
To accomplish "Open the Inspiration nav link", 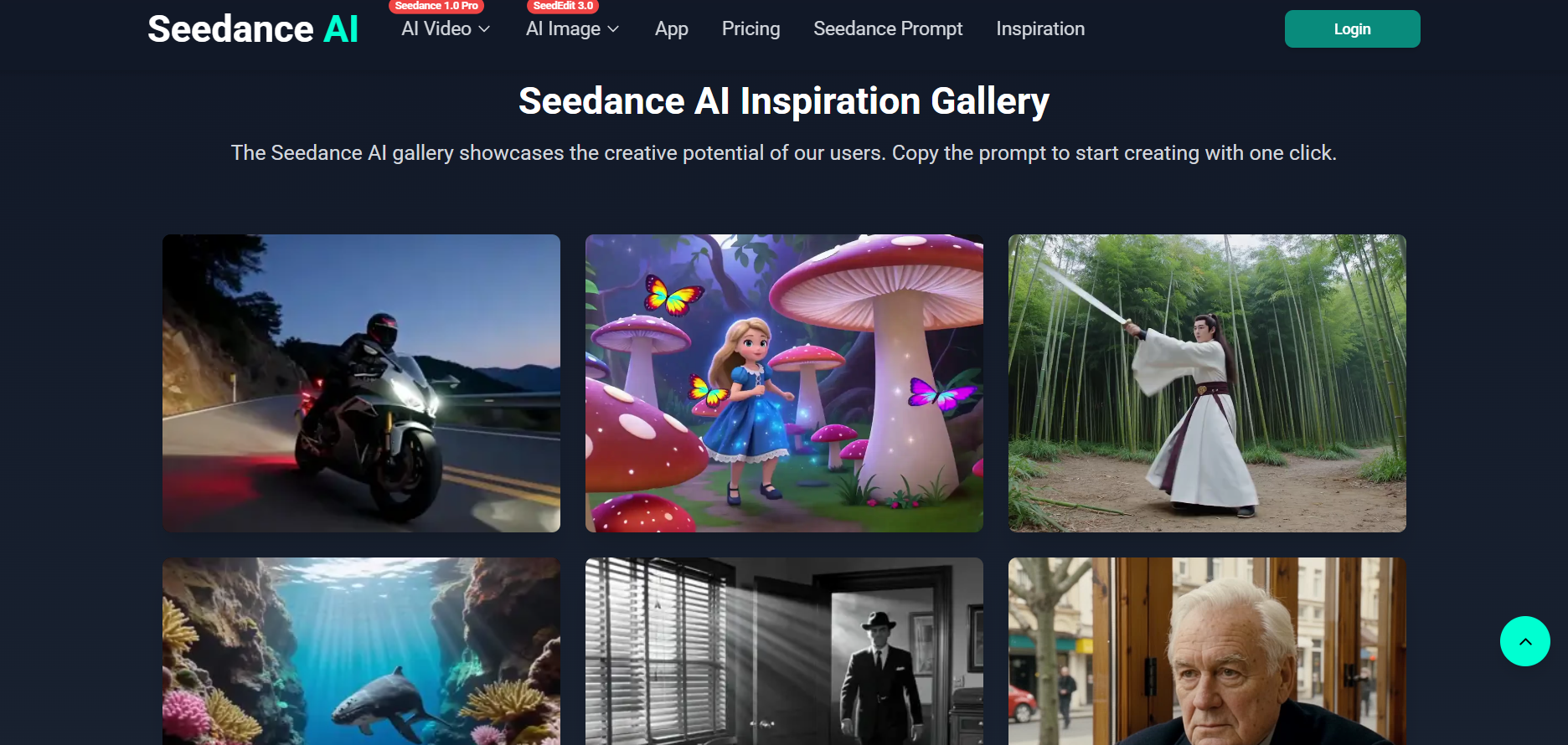I will tap(1040, 29).
